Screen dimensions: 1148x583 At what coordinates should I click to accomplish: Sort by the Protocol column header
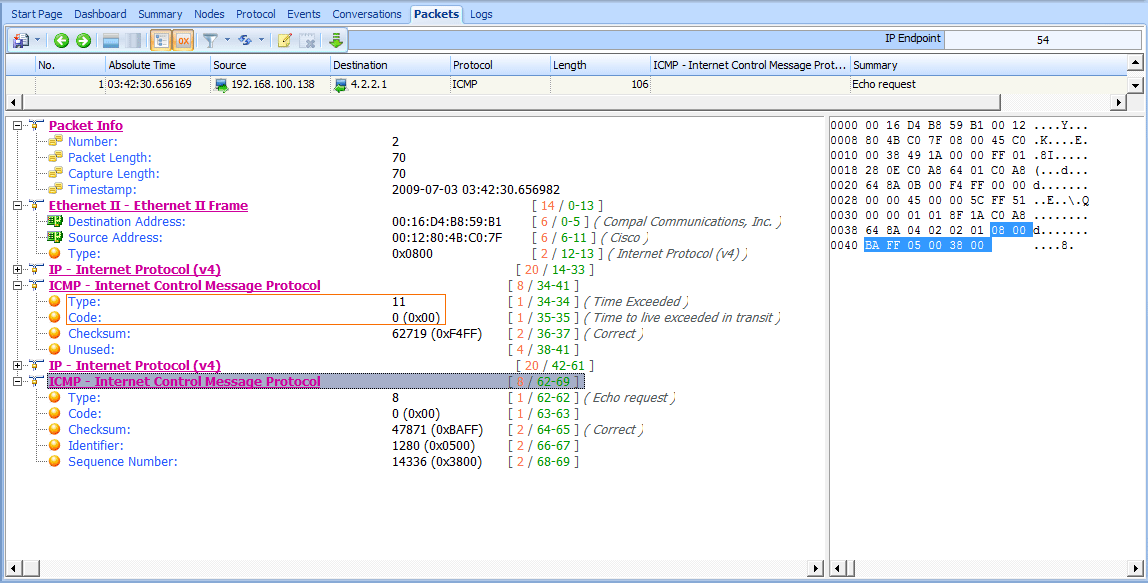499,64
